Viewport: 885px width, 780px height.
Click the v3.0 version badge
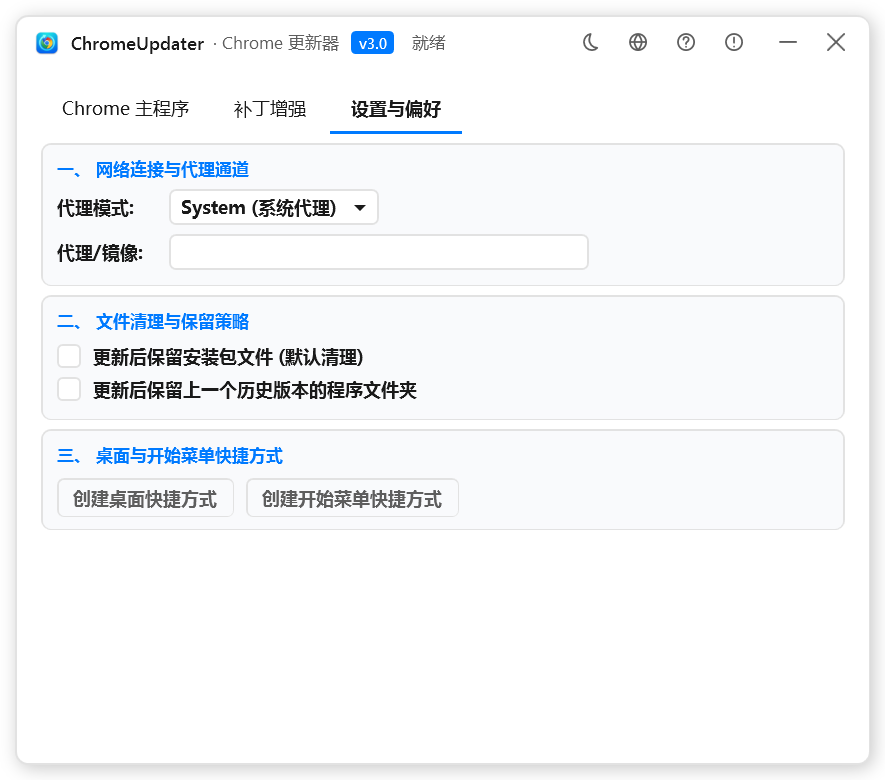click(x=373, y=43)
